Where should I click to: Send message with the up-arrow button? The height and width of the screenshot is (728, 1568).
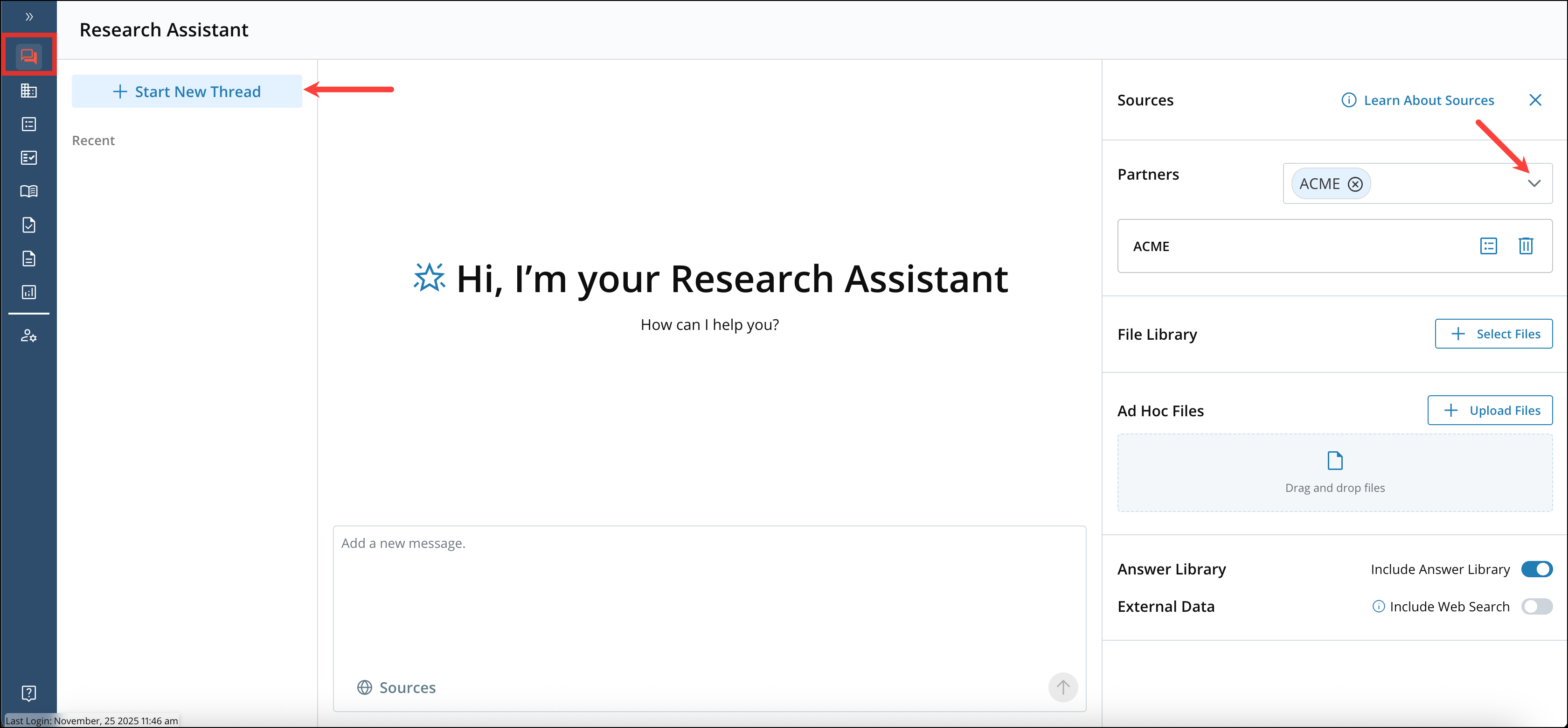(x=1063, y=688)
